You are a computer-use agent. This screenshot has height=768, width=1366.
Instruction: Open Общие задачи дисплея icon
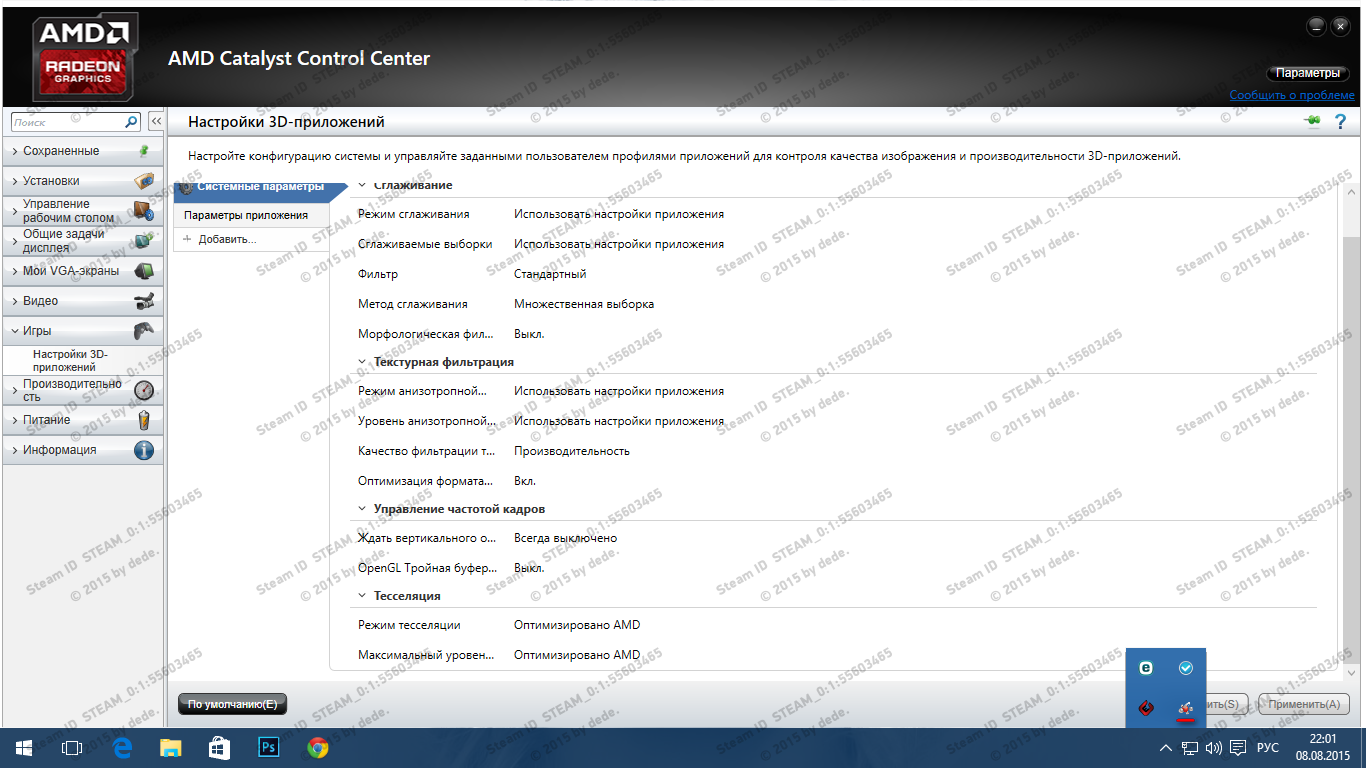tap(144, 241)
